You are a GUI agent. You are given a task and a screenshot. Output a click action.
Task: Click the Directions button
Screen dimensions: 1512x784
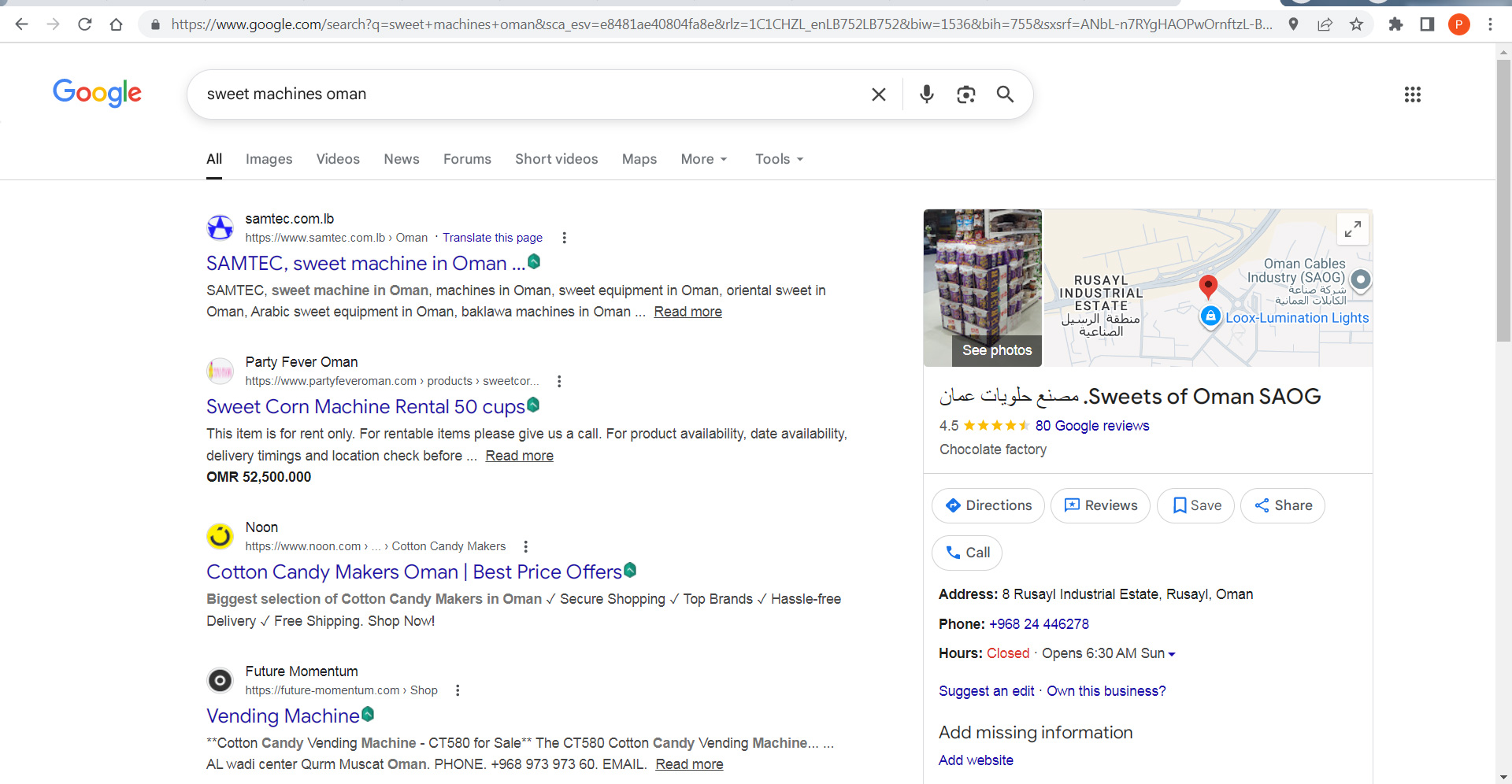988,505
